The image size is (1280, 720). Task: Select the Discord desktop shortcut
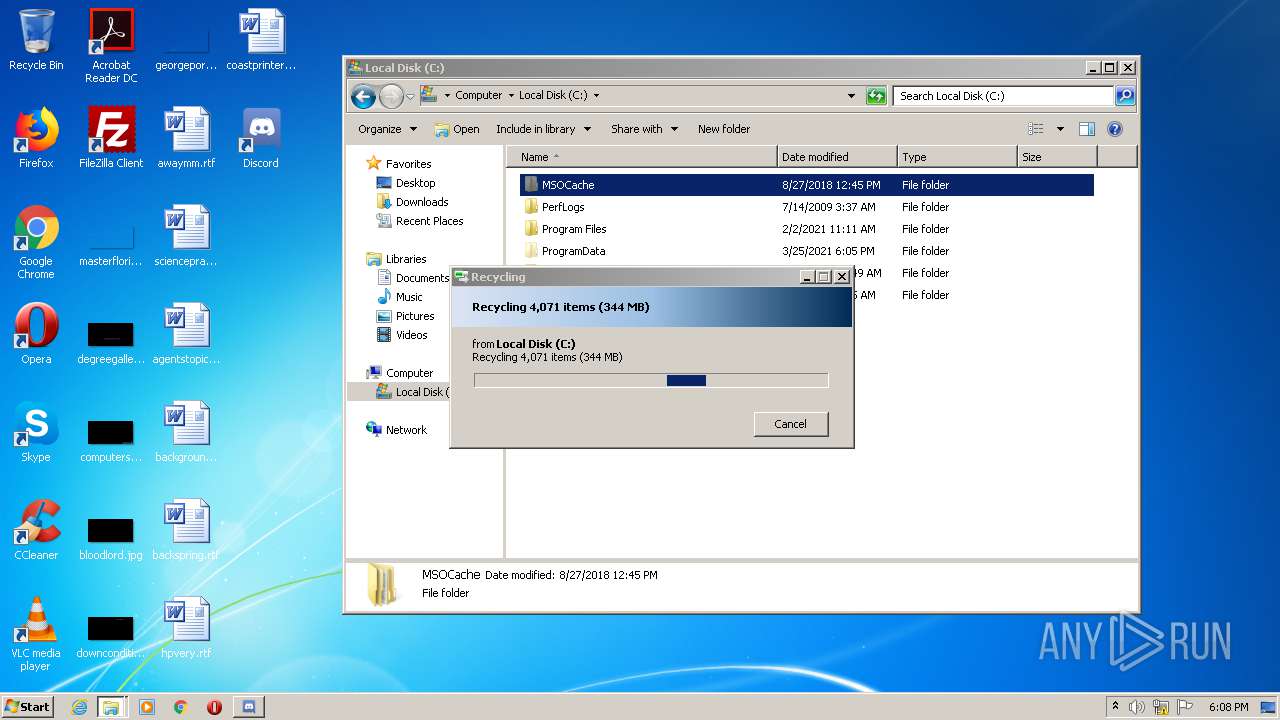[261, 138]
